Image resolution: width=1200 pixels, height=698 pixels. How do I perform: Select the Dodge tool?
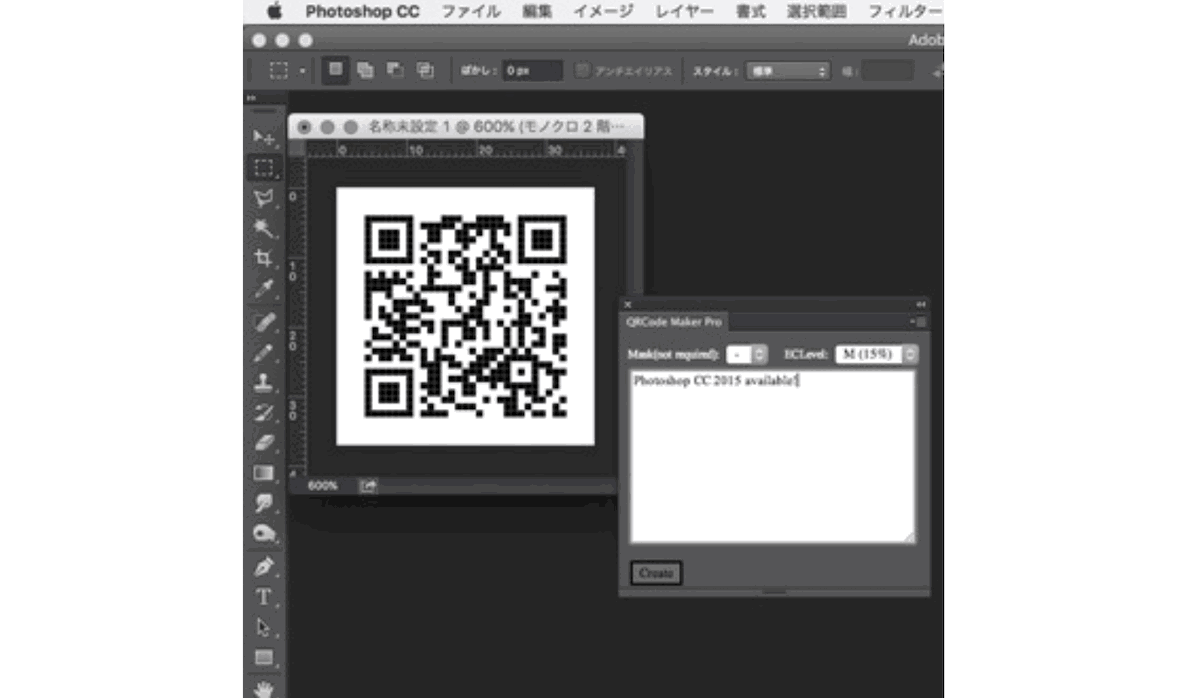point(264,533)
